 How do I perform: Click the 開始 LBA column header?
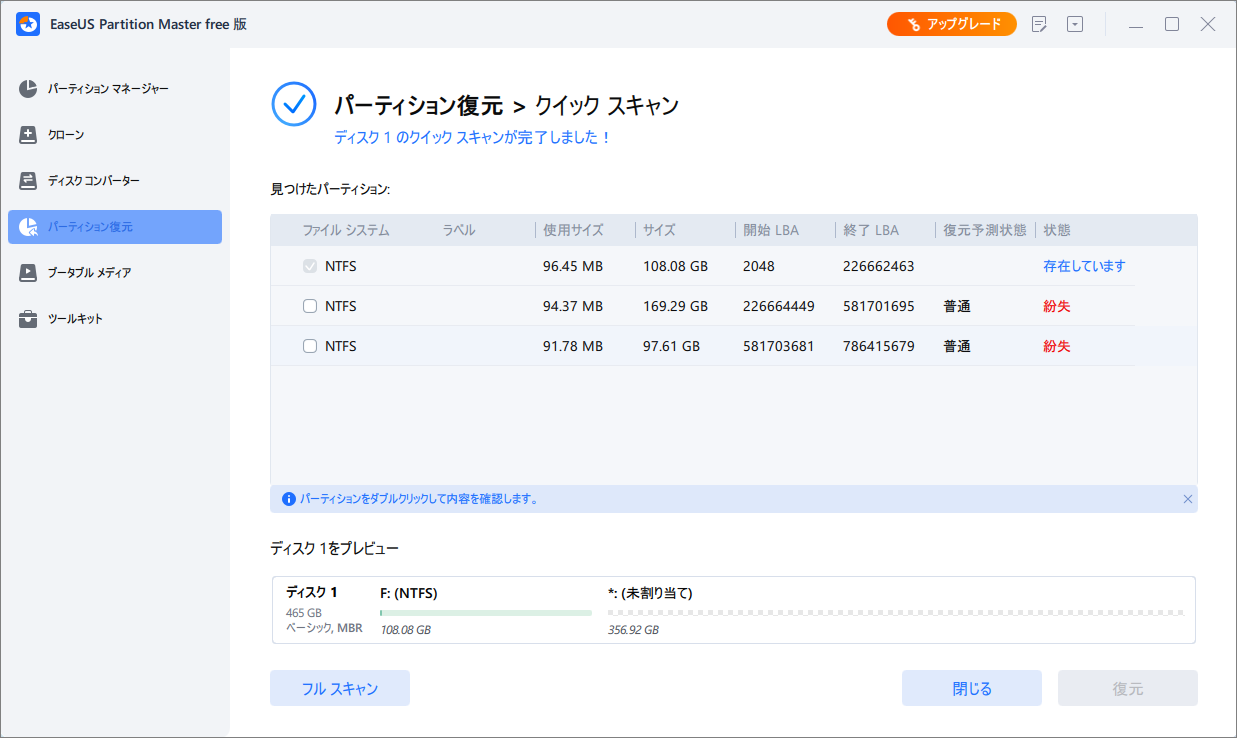tap(771, 230)
